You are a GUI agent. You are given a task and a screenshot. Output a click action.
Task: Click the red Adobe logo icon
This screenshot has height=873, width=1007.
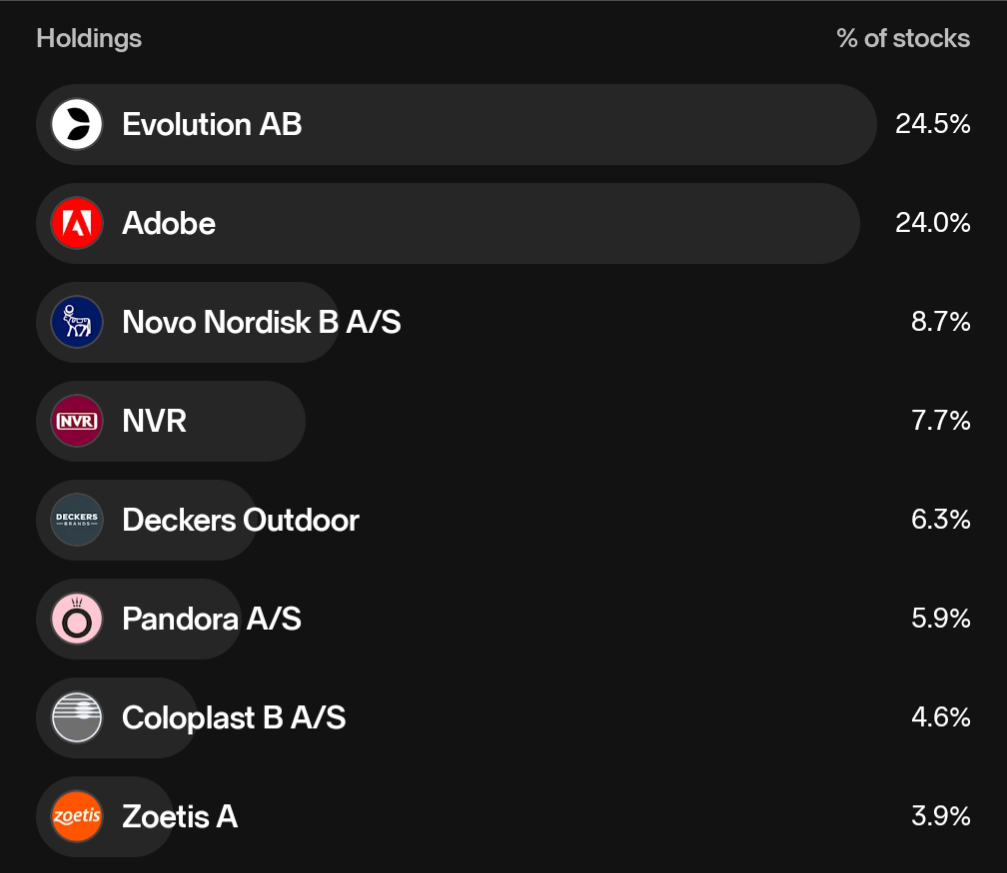click(x=76, y=223)
